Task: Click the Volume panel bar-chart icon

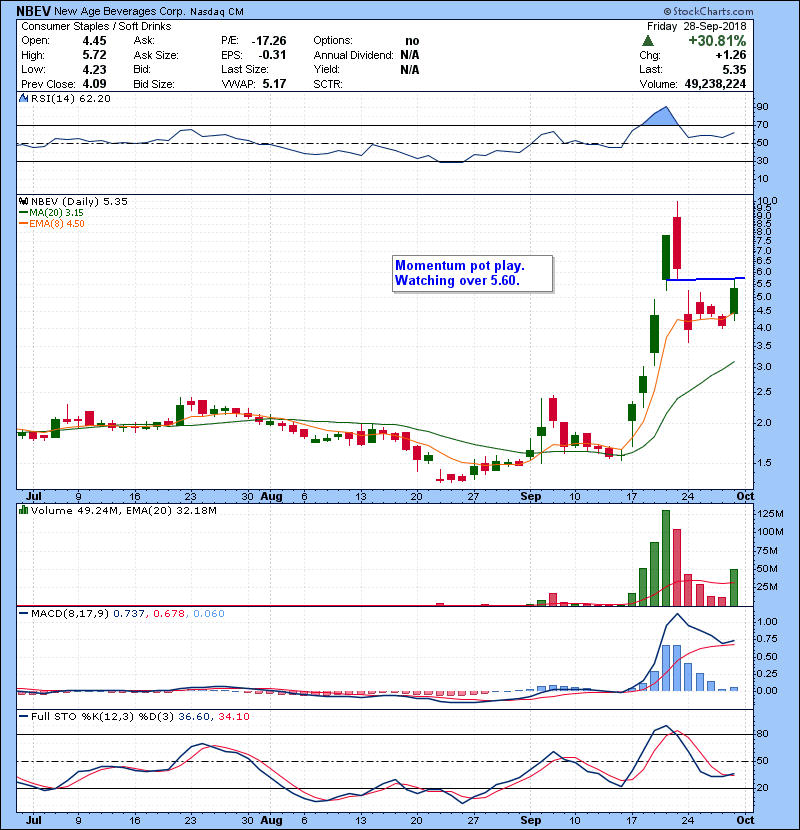Action: 23,510
